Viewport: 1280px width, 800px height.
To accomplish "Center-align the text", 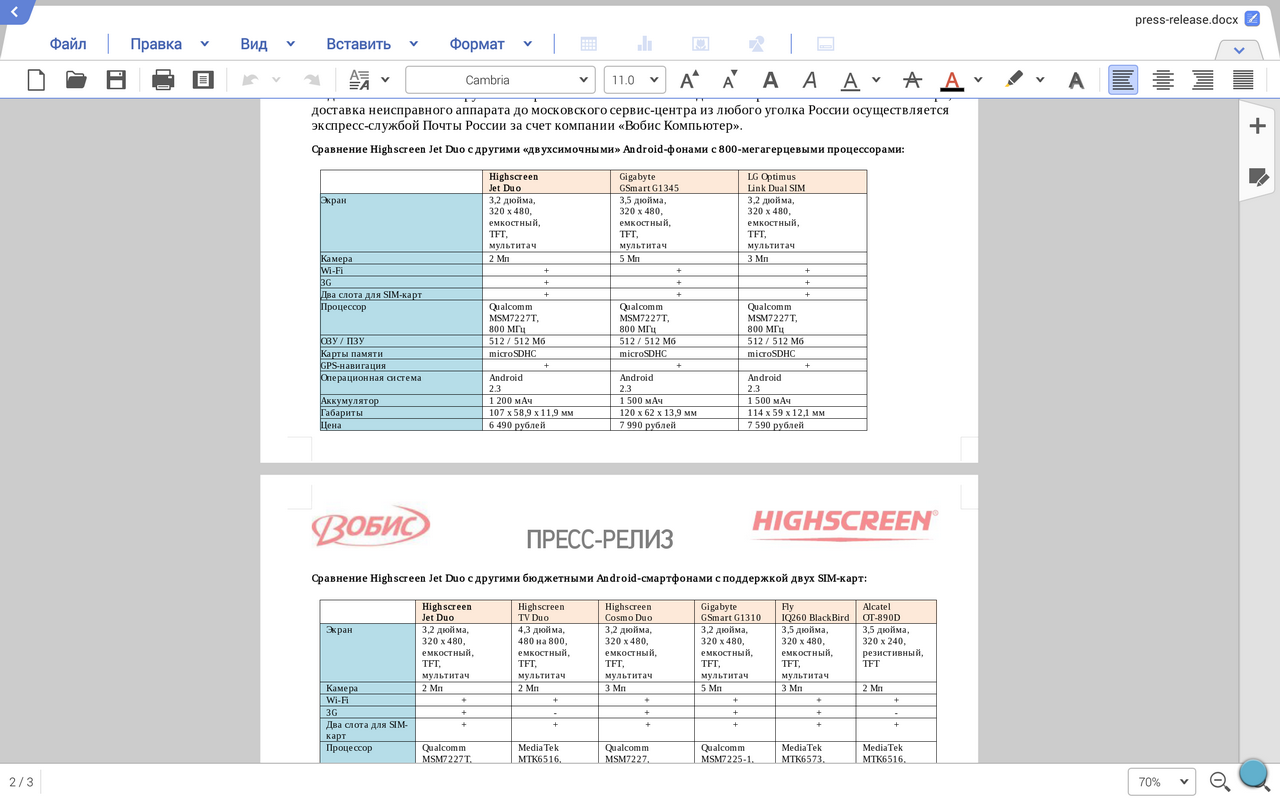I will [x=1163, y=80].
